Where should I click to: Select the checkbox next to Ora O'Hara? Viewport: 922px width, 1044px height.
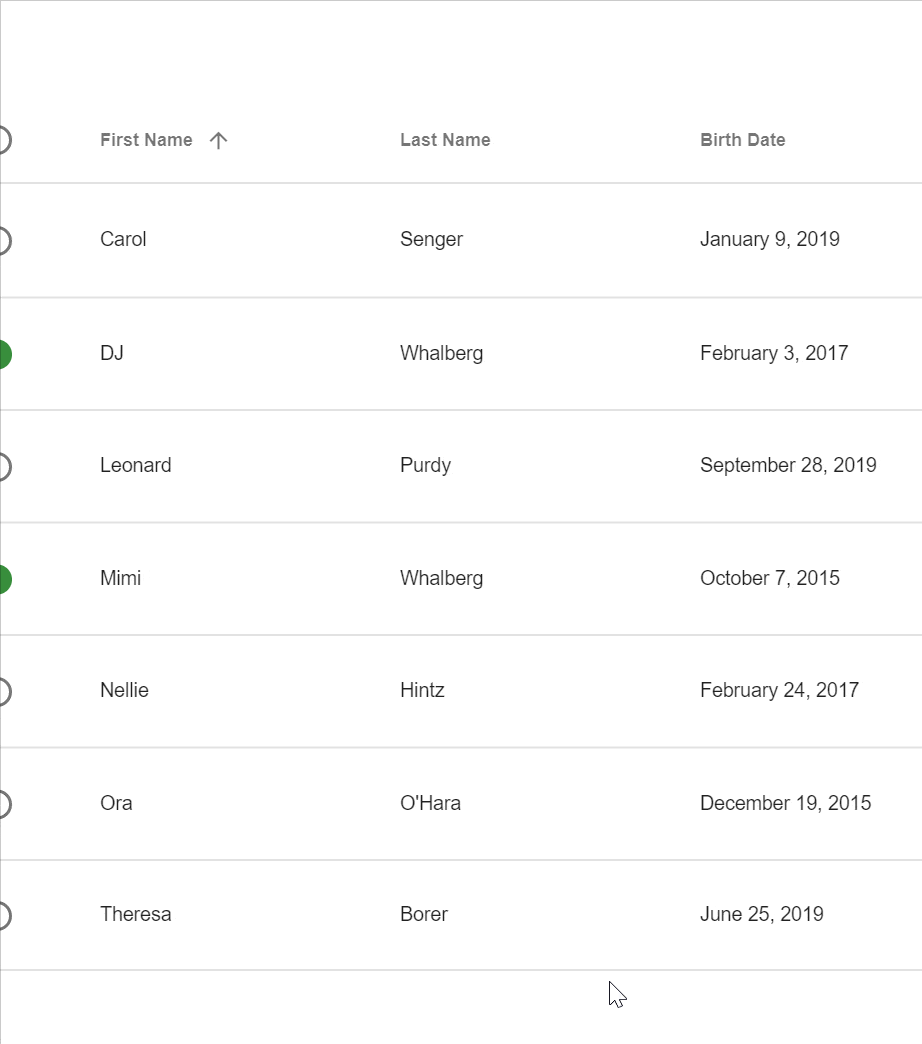[x=4, y=804]
